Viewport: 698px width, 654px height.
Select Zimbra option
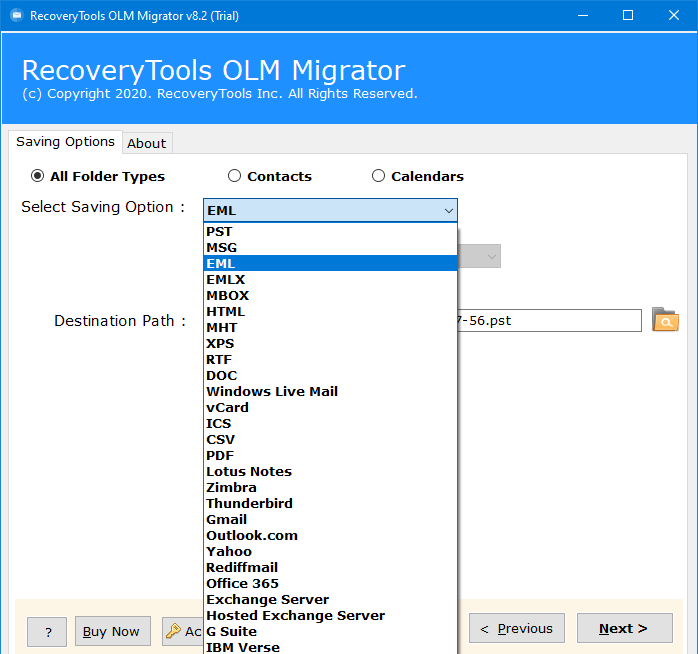click(x=330, y=488)
